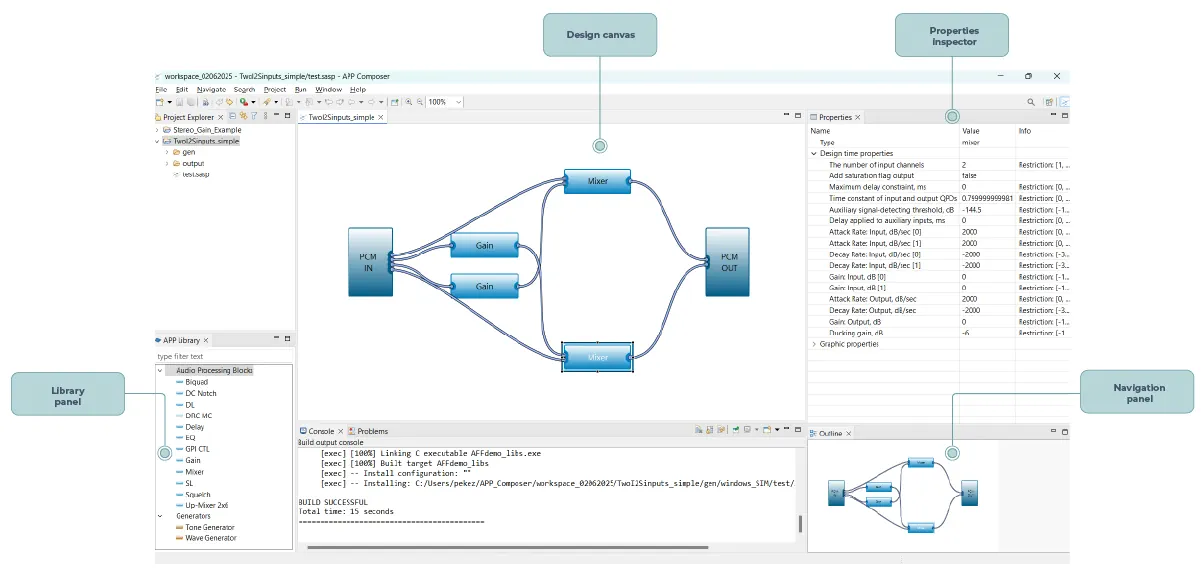Maximize the Project Explorer panel
The height and width of the screenshot is (581, 1201).
tap(288, 116)
